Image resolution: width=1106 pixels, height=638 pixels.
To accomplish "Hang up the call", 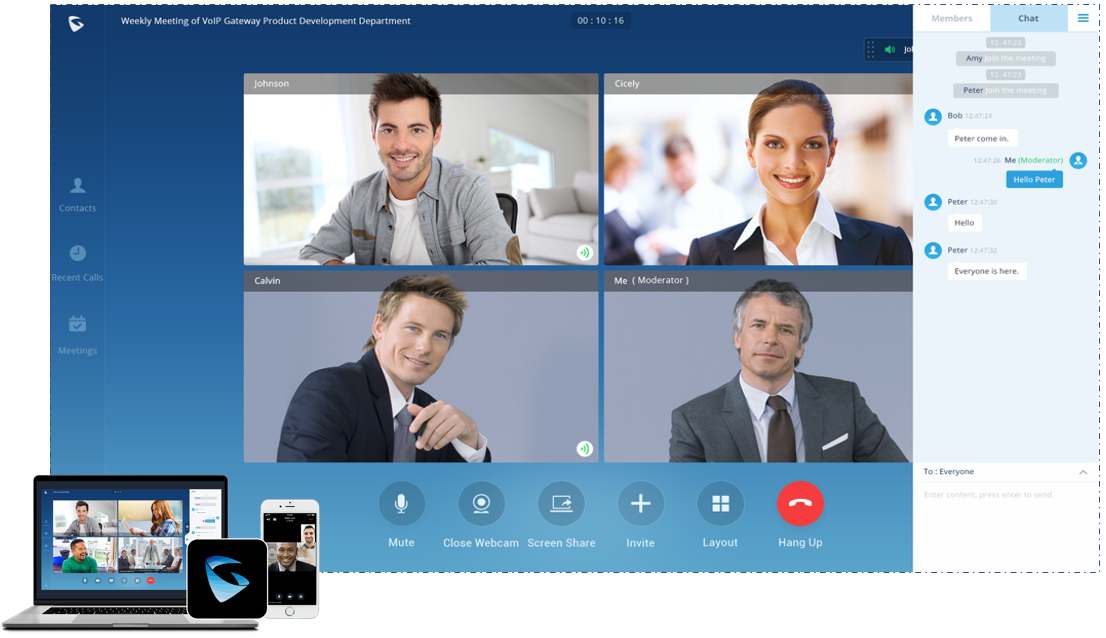I will tap(800, 504).
